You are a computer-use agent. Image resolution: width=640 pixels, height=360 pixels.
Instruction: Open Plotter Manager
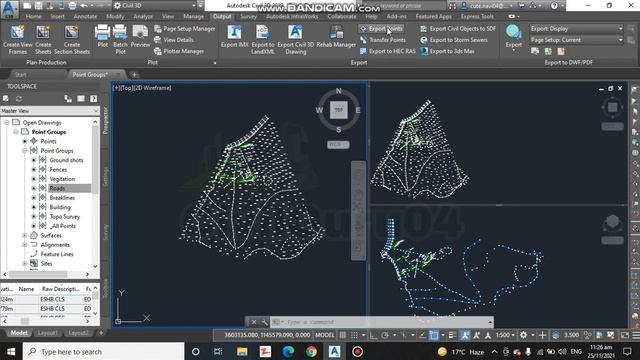pyautogui.click(x=179, y=51)
